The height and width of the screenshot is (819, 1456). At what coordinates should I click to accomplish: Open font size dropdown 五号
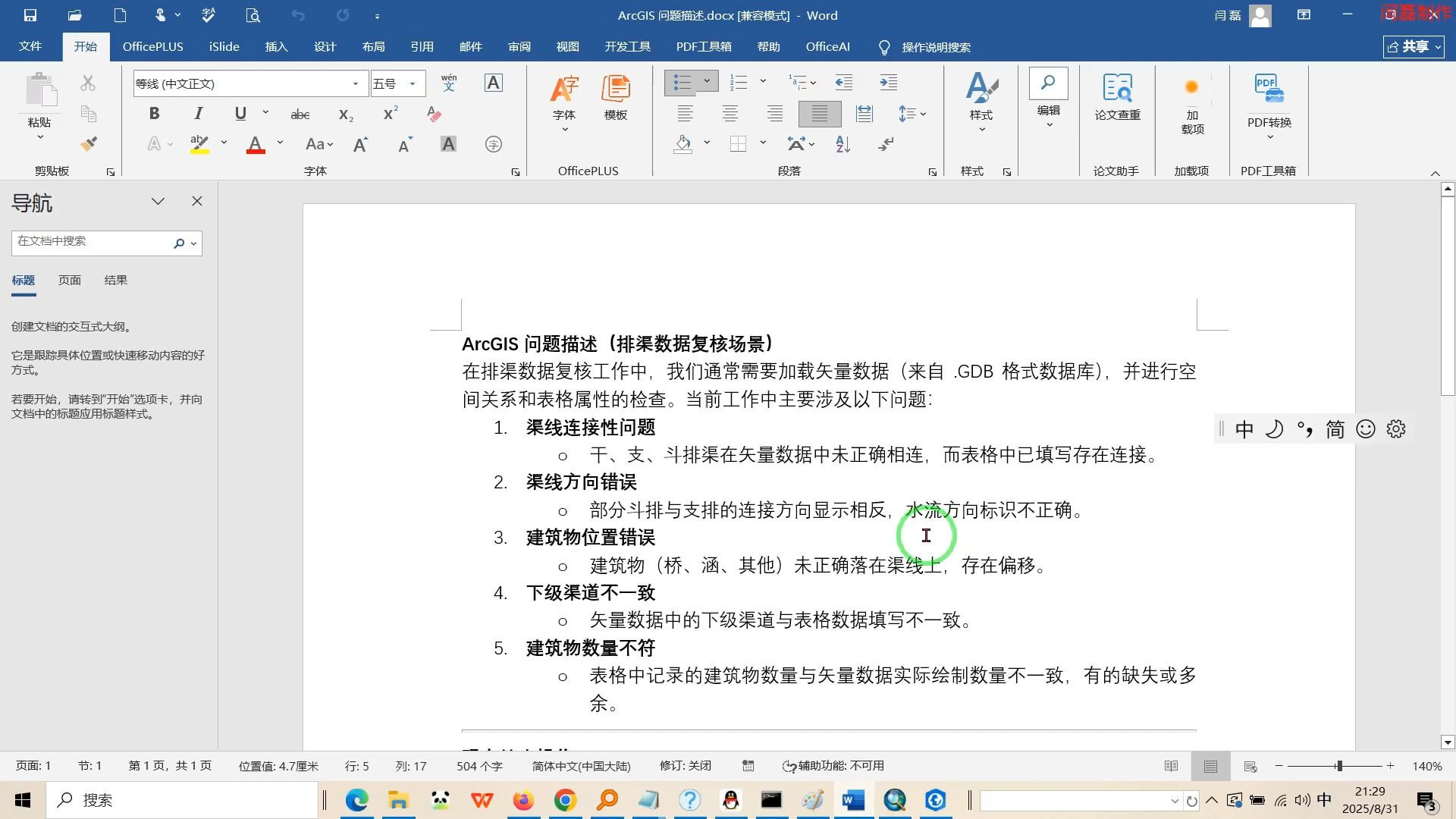click(413, 83)
